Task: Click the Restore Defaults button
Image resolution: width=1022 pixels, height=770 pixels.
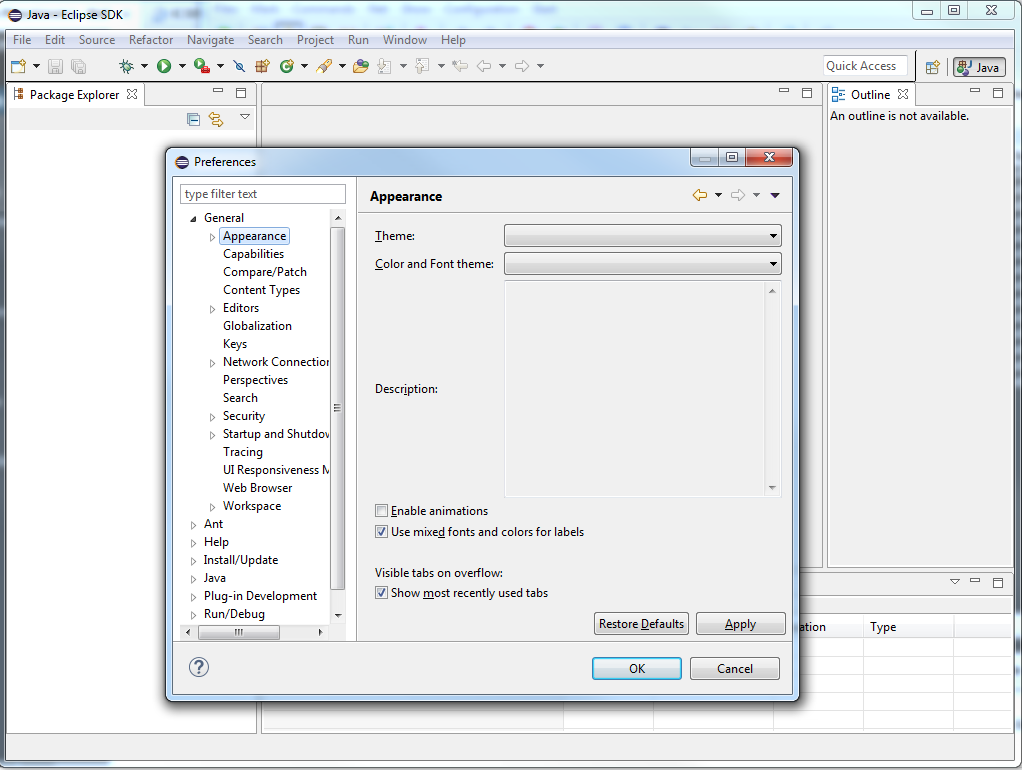Action: [x=641, y=624]
